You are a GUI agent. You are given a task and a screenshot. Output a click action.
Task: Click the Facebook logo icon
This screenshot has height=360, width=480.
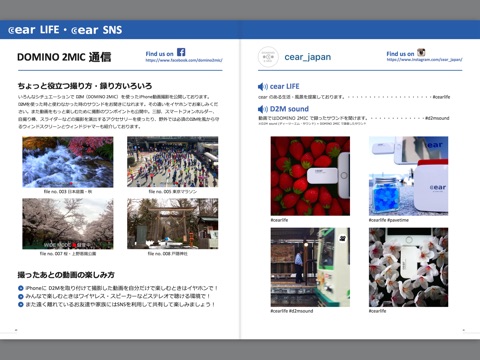coord(181,52)
